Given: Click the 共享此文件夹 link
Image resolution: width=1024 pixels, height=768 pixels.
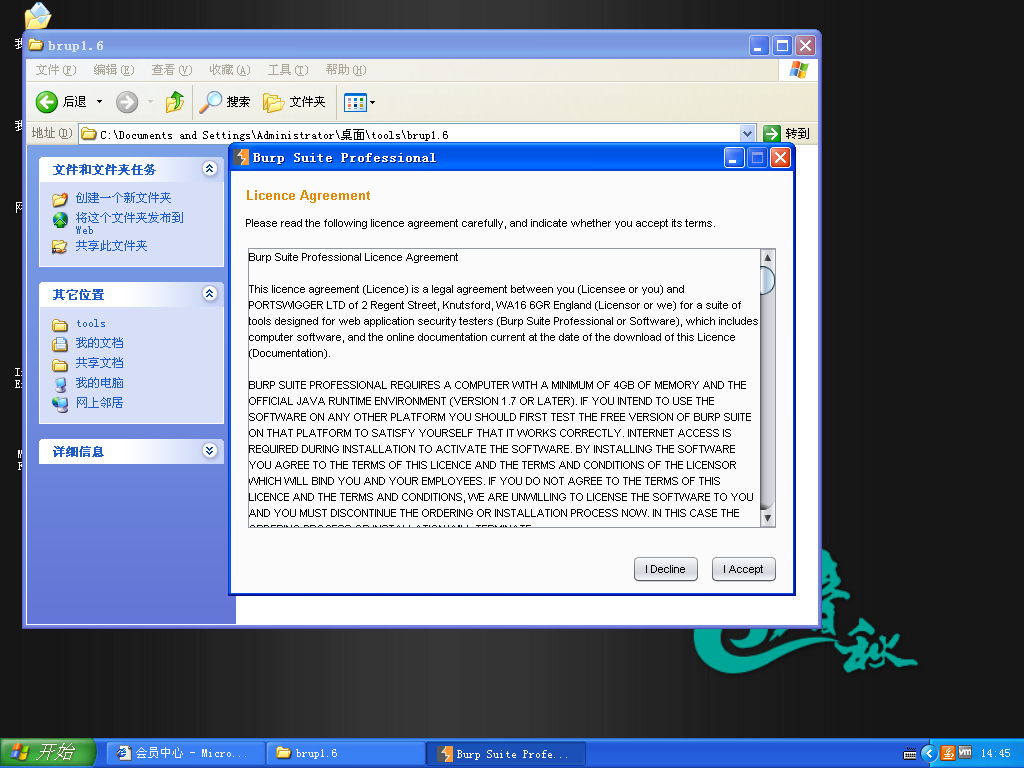Looking at the screenshot, I should point(112,246).
